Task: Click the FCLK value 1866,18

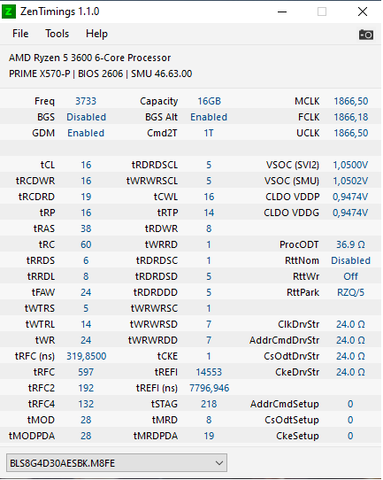Action: pyautogui.click(x=351, y=117)
